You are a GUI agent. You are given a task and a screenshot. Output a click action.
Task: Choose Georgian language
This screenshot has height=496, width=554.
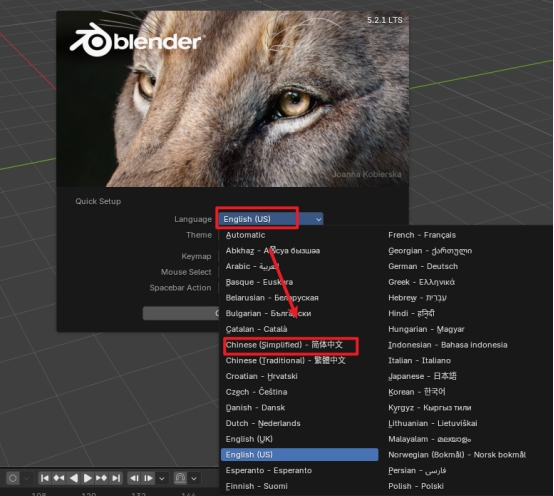467,251
